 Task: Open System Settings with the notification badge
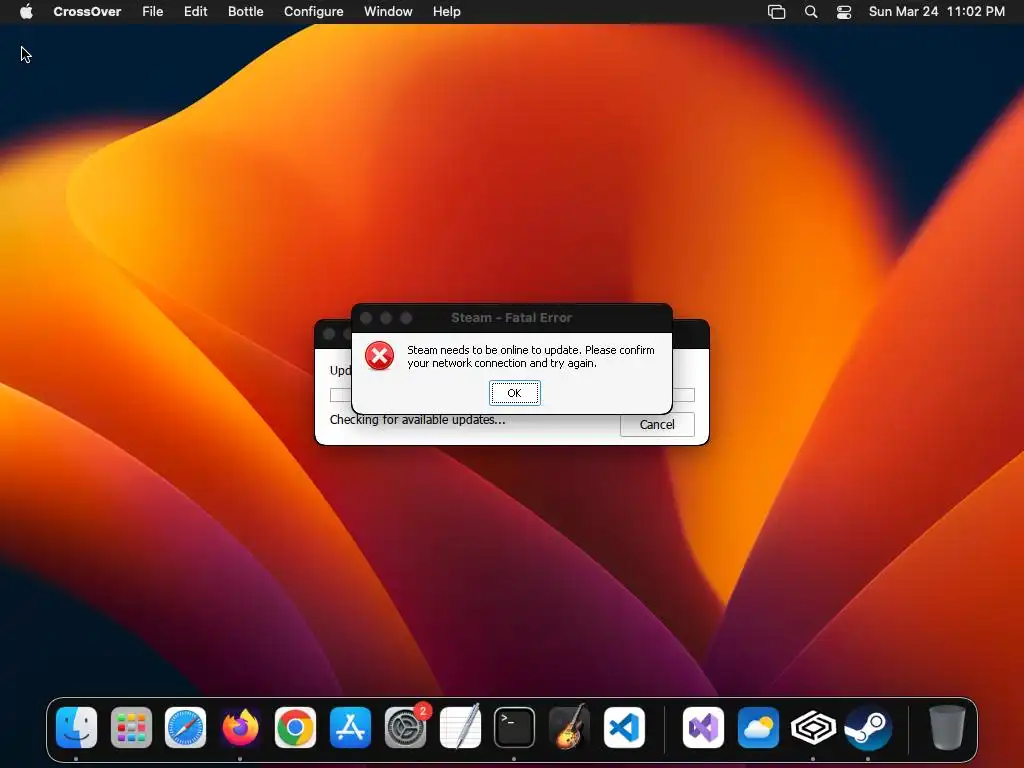coord(405,728)
